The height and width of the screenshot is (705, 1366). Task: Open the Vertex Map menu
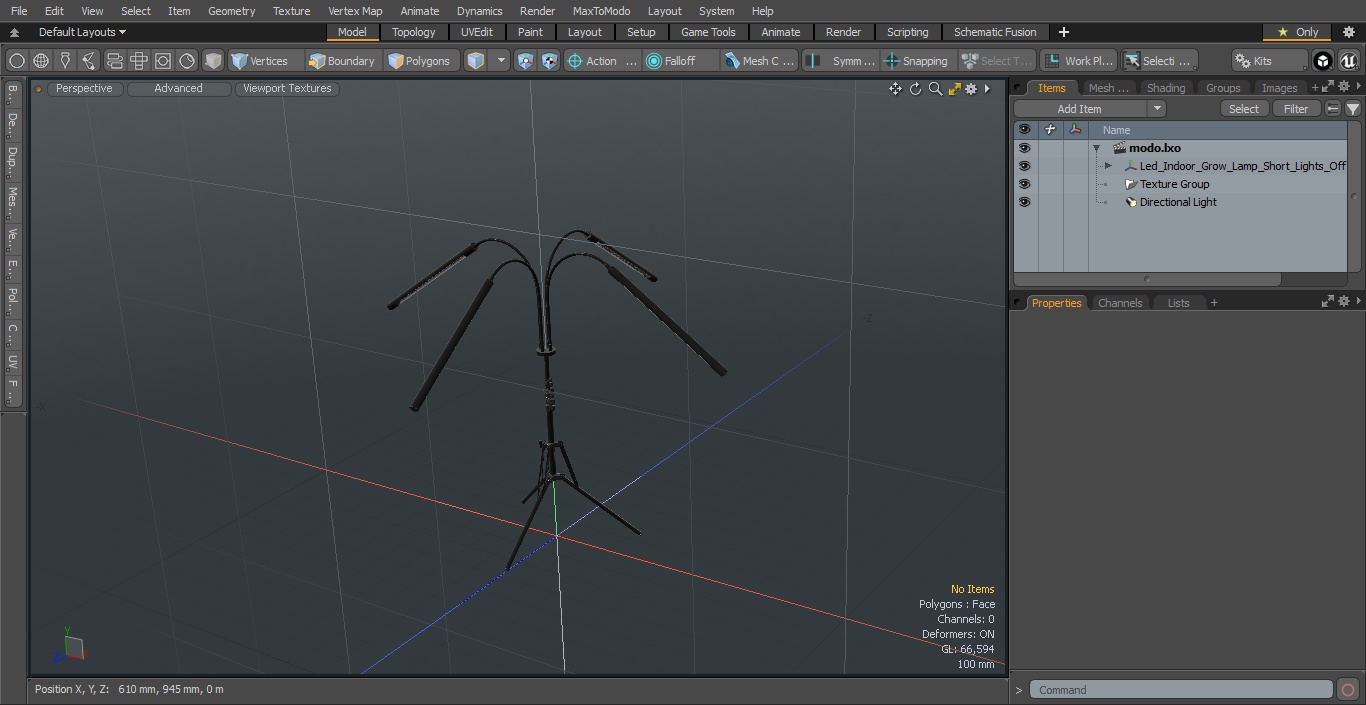point(355,11)
